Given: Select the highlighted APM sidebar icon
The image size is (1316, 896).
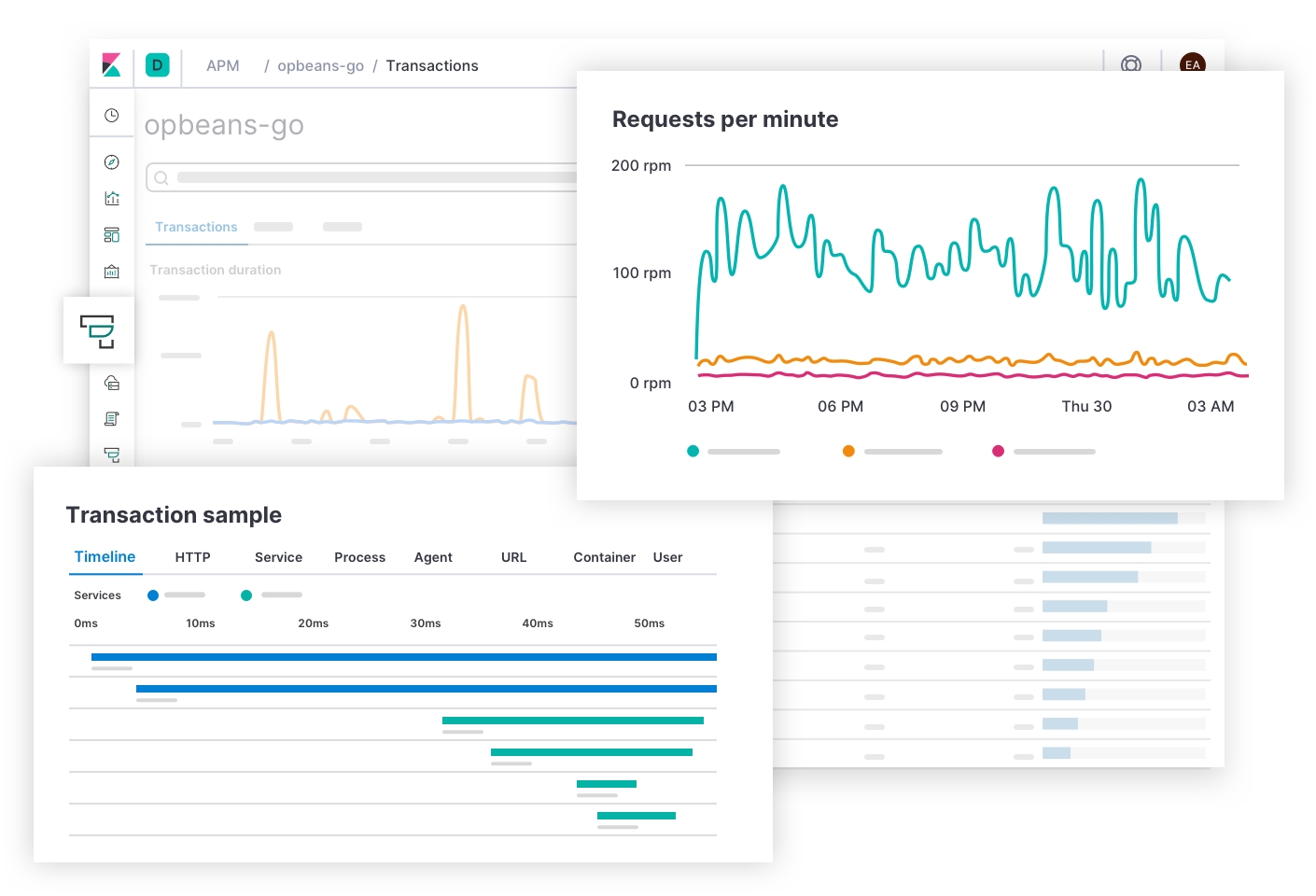Looking at the screenshot, I should 98,330.
